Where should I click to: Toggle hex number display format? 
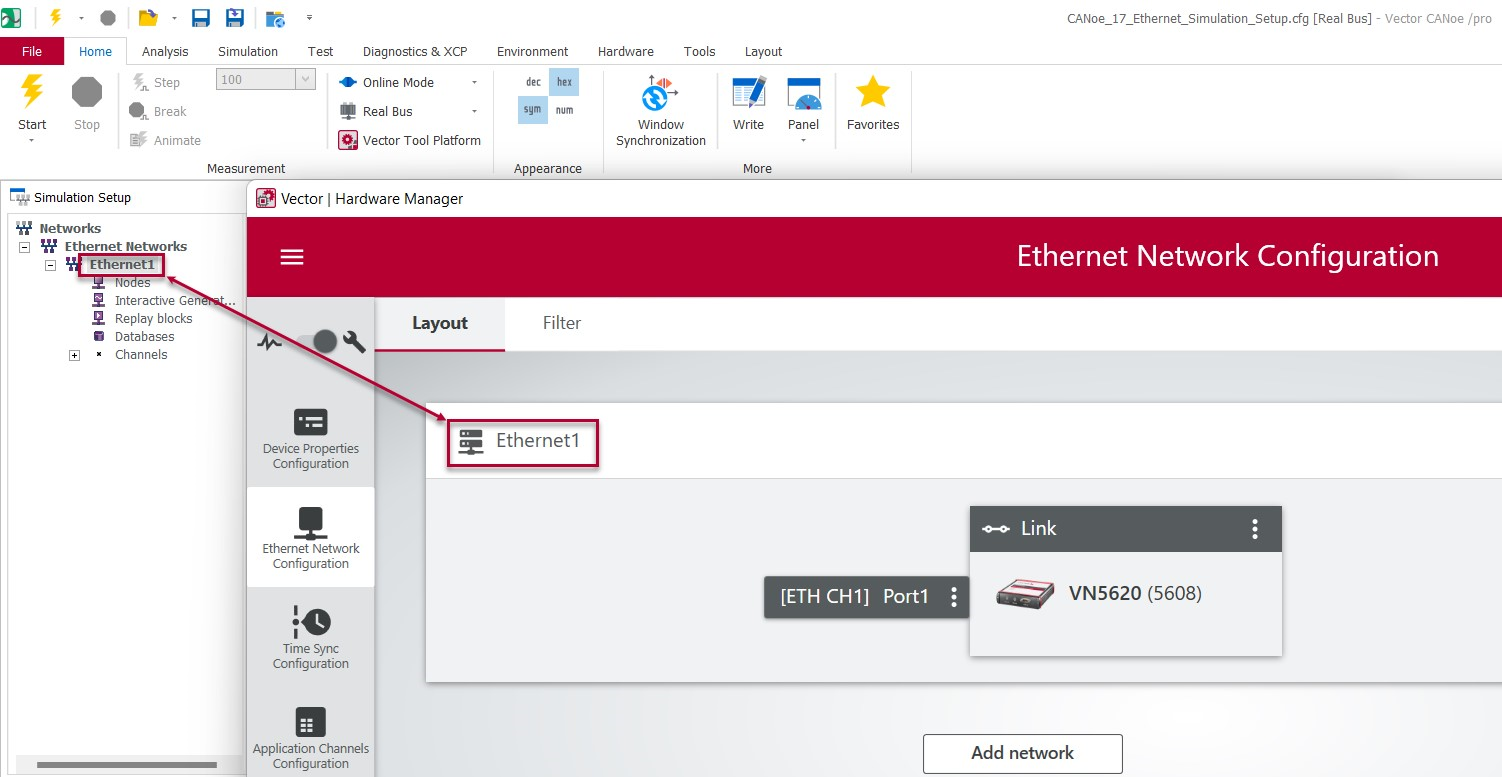coord(564,82)
